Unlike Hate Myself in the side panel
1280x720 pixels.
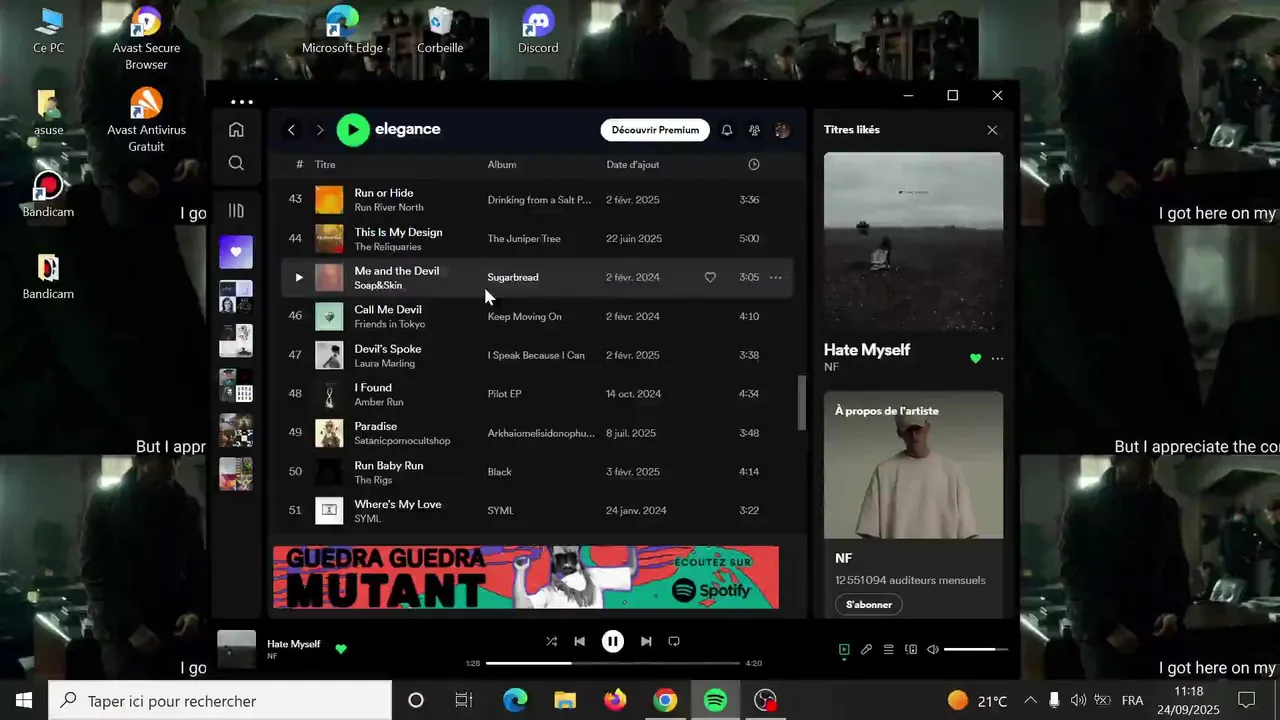(x=976, y=358)
